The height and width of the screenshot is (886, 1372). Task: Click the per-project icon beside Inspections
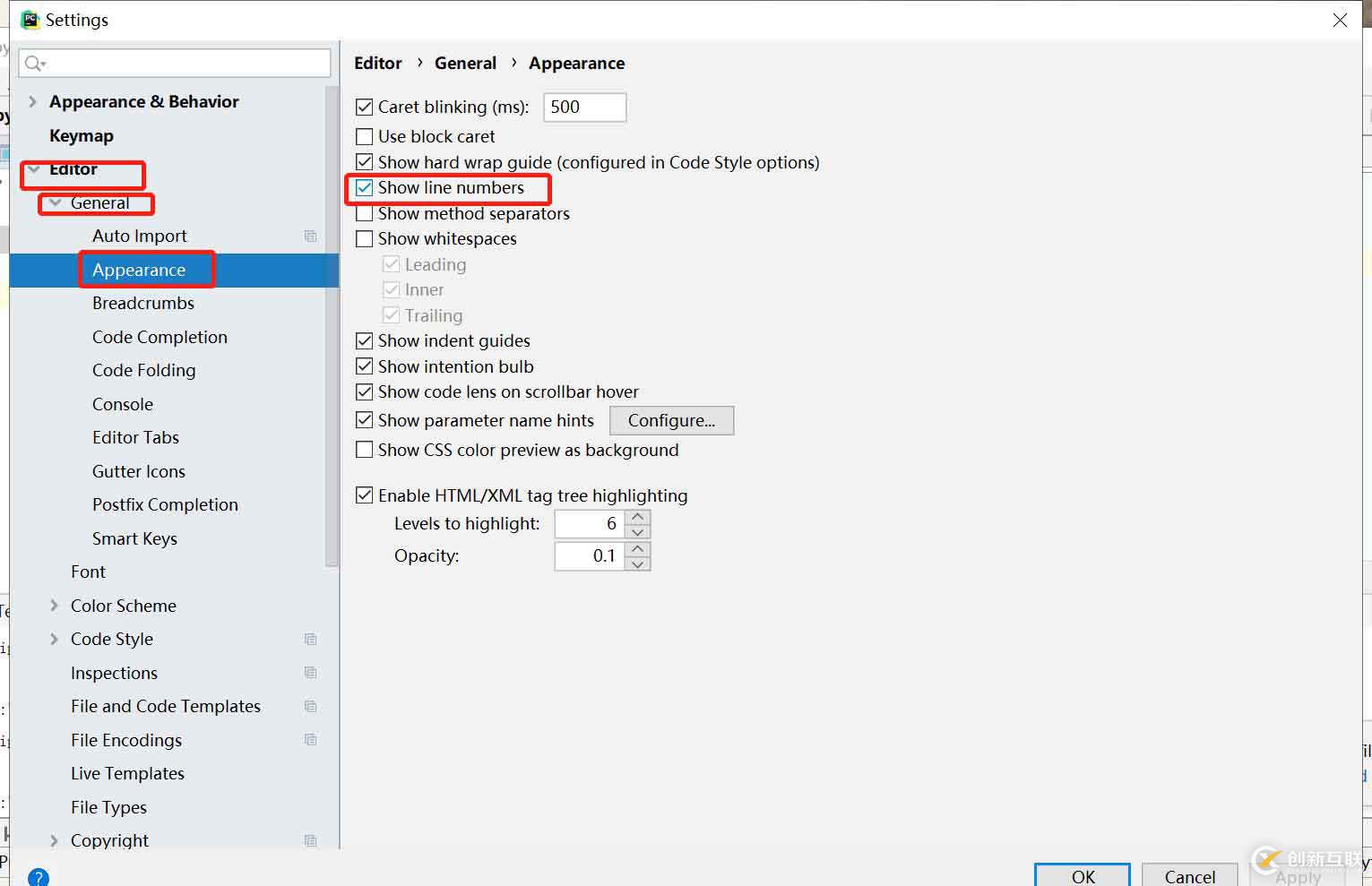(x=311, y=673)
